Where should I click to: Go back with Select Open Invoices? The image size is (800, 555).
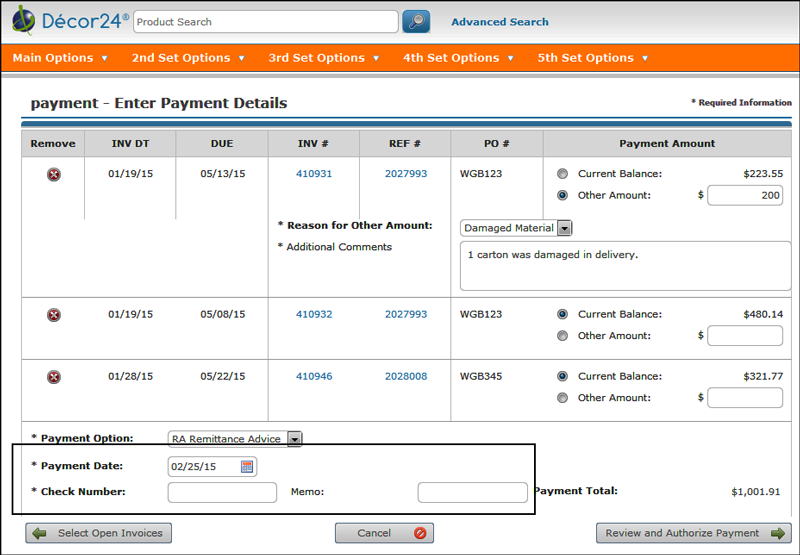point(98,533)
